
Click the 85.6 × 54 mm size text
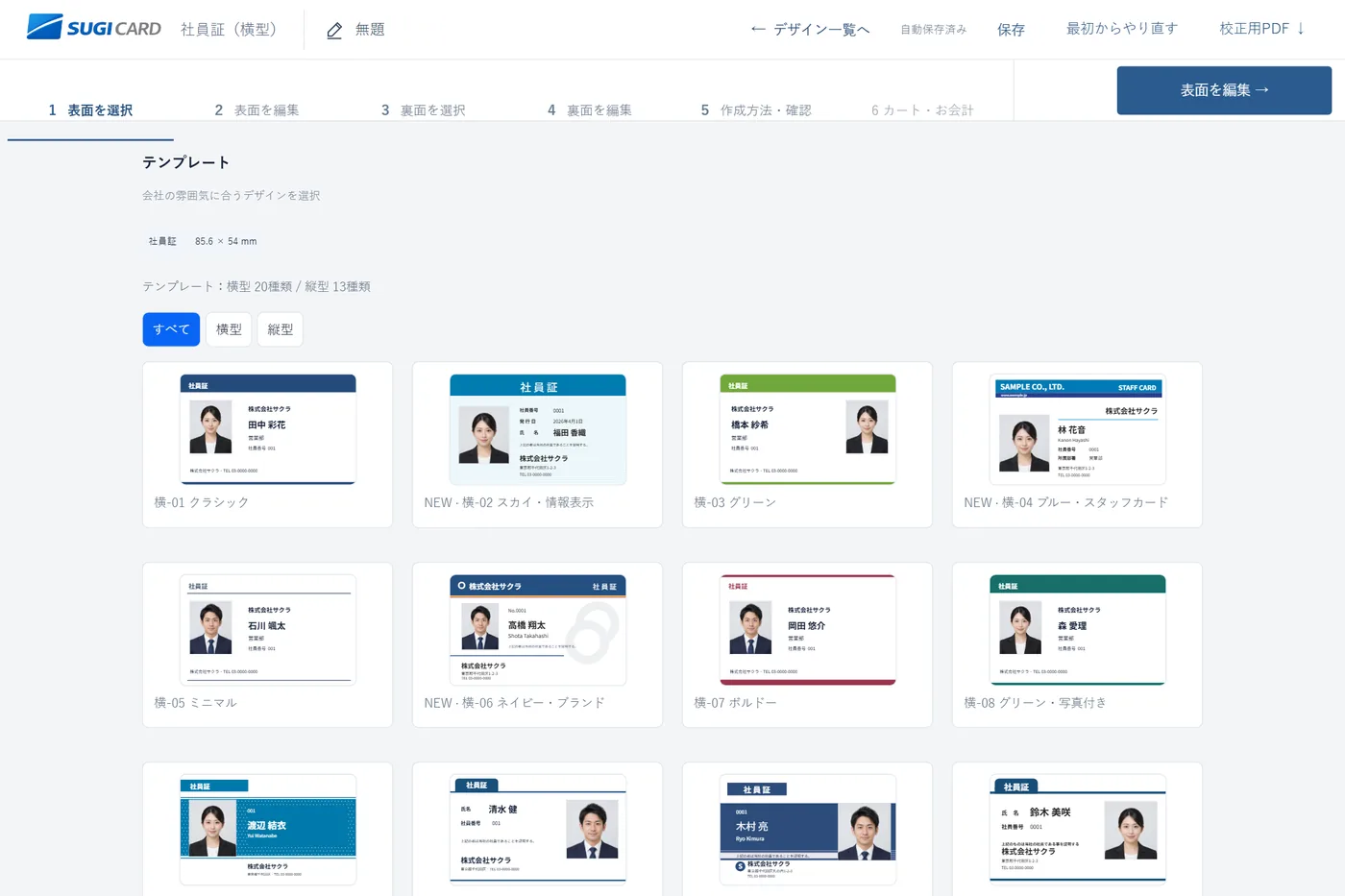[226, 241]
